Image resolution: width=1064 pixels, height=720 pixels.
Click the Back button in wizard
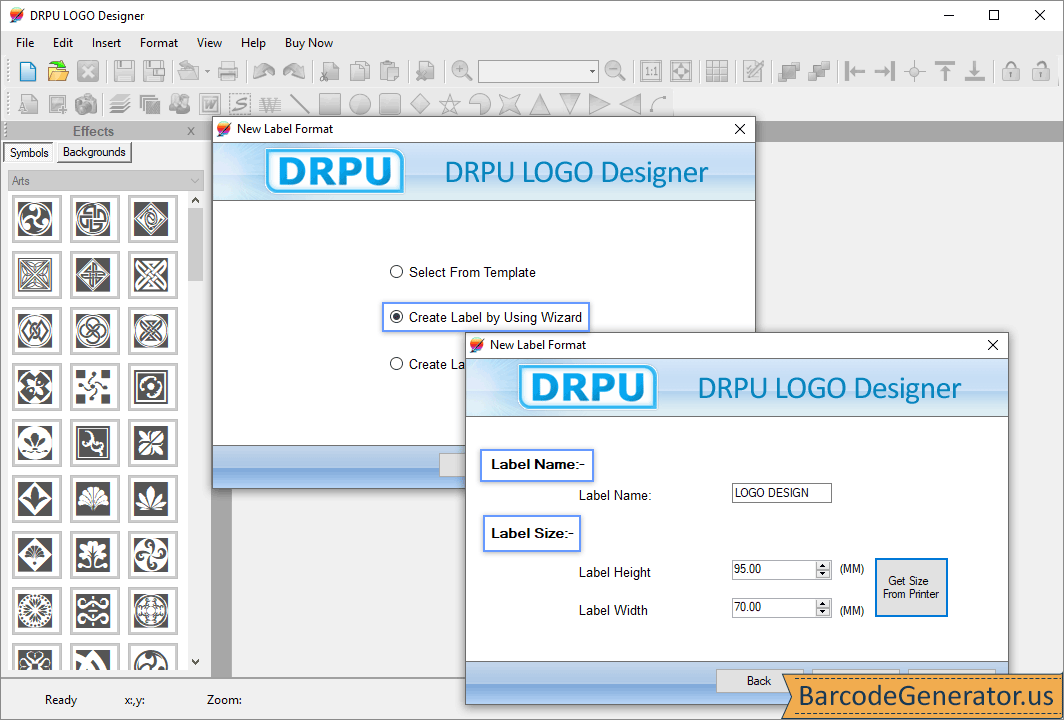(x=759, y=681)
